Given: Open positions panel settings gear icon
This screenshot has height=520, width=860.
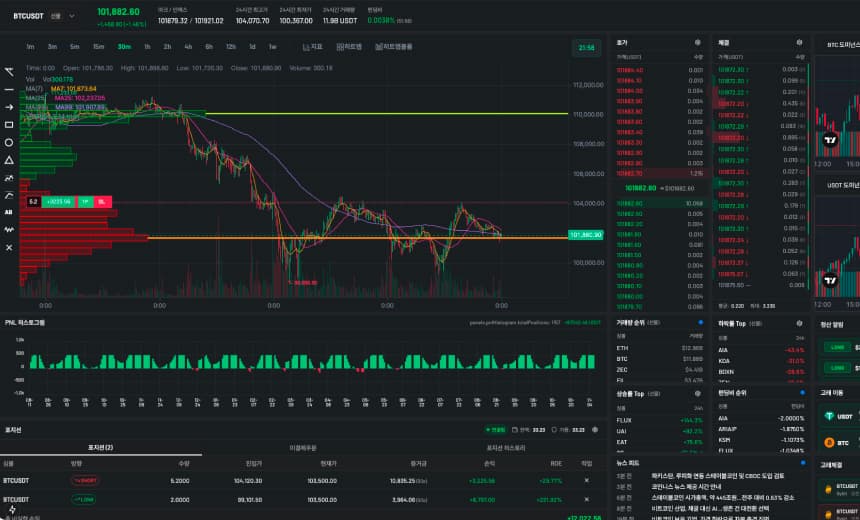Looking at the screenshot, I should 593,429.
